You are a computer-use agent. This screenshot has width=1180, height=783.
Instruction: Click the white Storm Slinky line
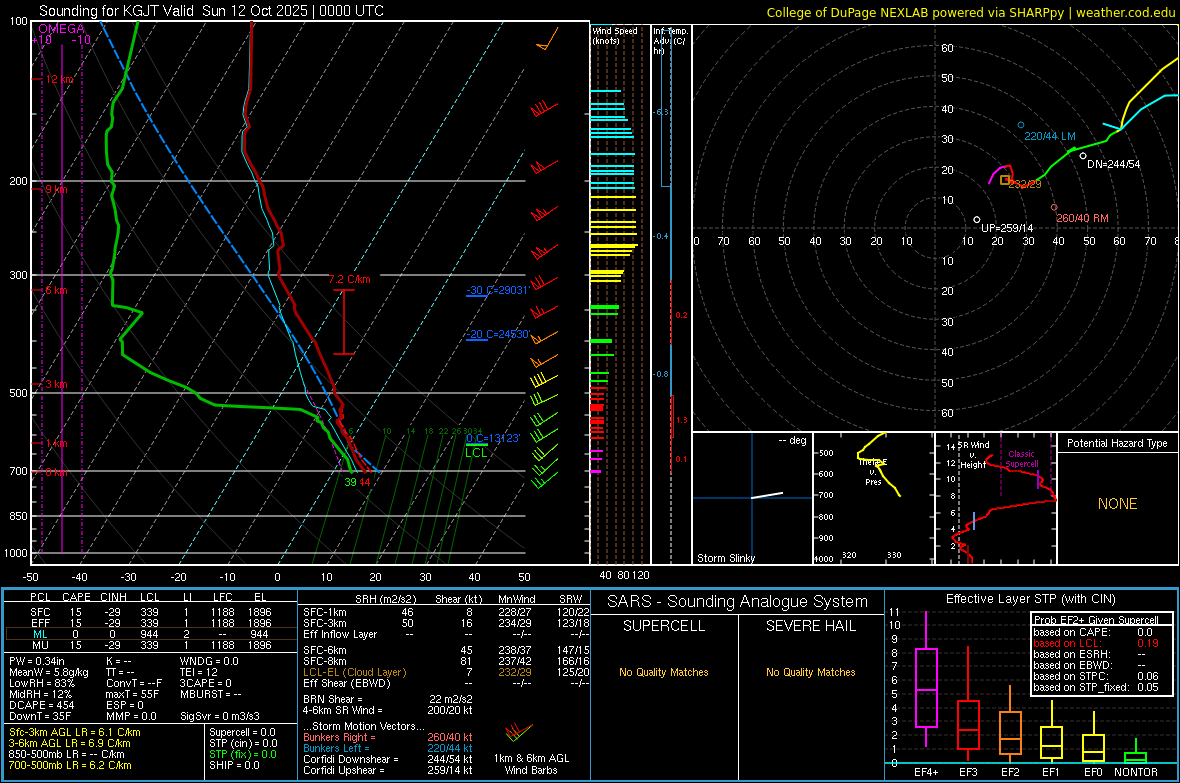[767, 495]
